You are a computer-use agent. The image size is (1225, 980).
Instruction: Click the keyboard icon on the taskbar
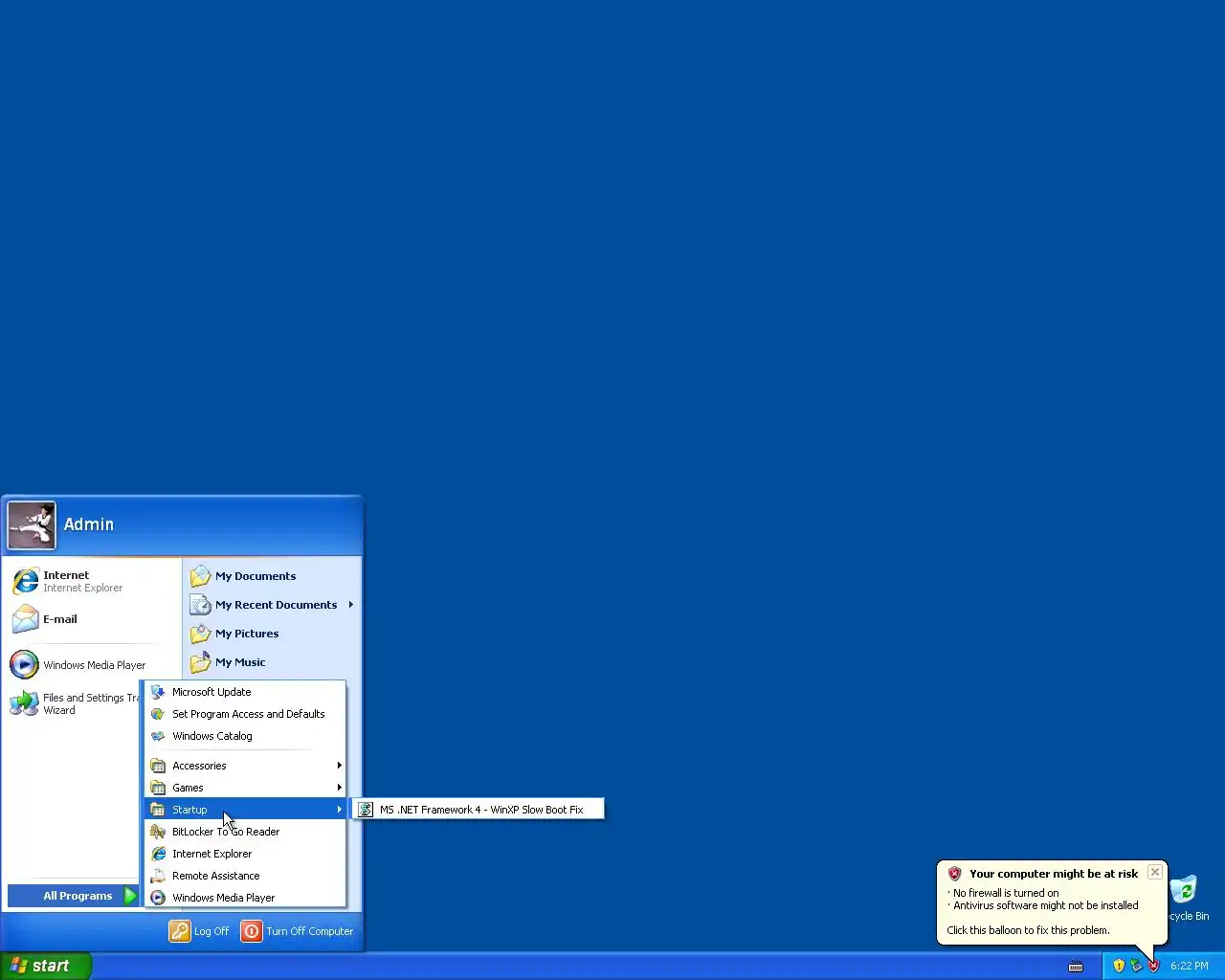pyautogui.click(x=1076, y=966)
